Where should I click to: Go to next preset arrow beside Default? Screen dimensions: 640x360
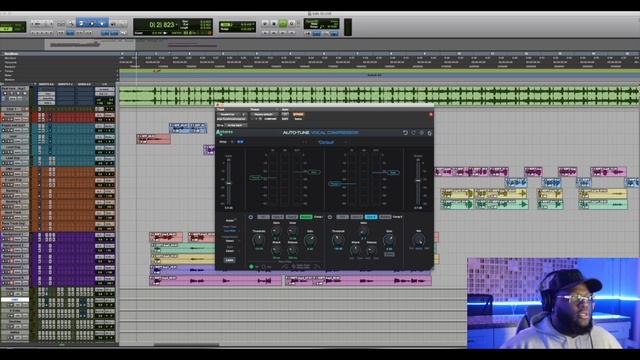pos(346,142)
